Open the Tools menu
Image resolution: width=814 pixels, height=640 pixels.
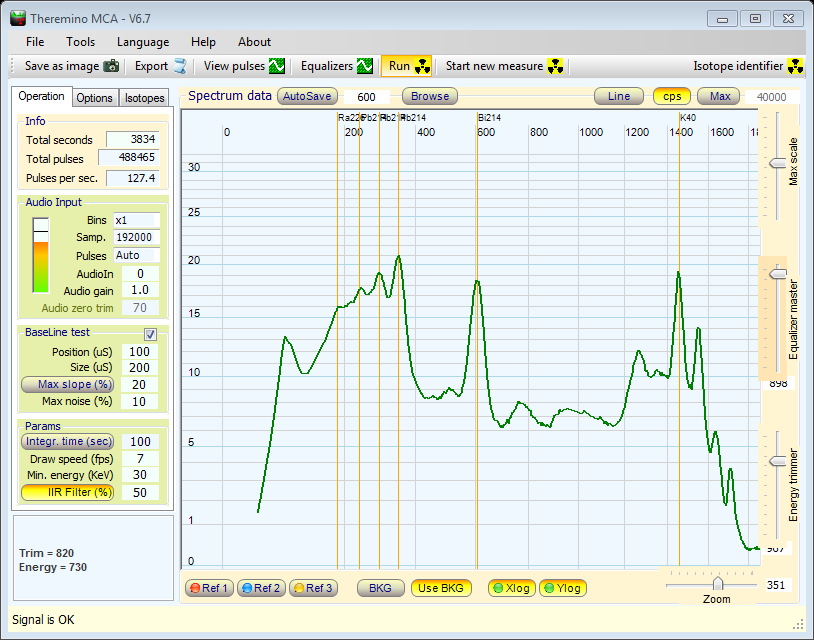tap(81, 42)
